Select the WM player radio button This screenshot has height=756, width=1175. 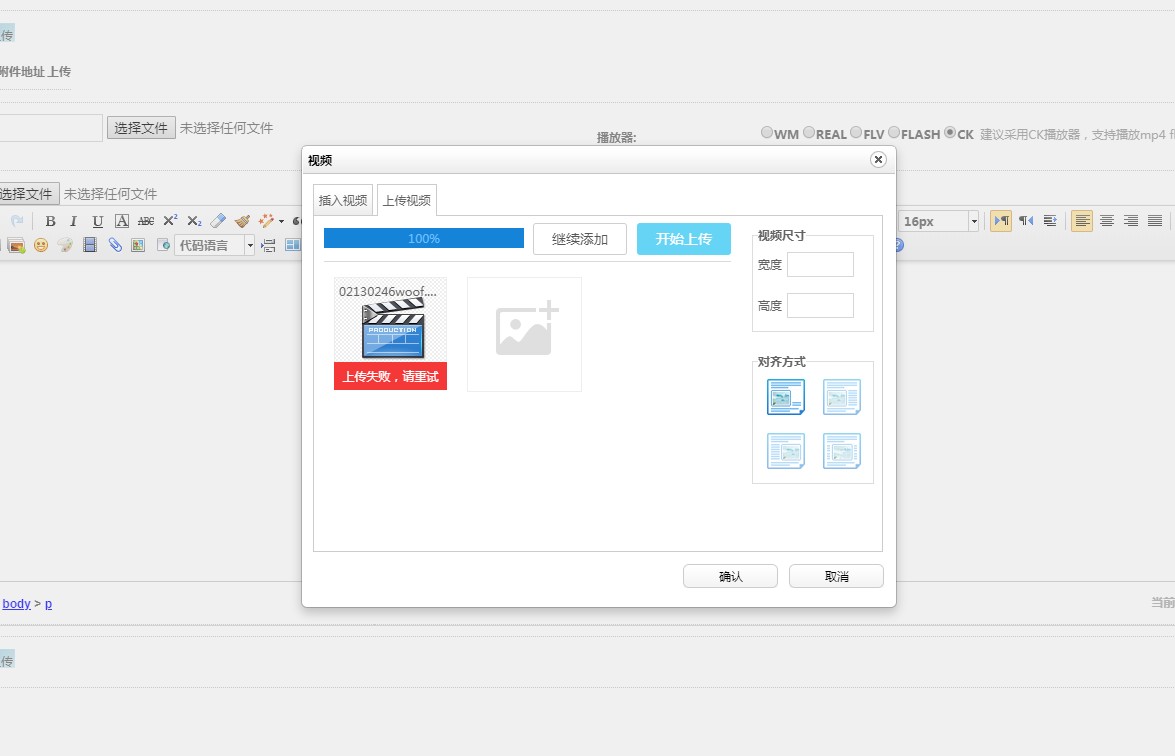pos(767,133)
